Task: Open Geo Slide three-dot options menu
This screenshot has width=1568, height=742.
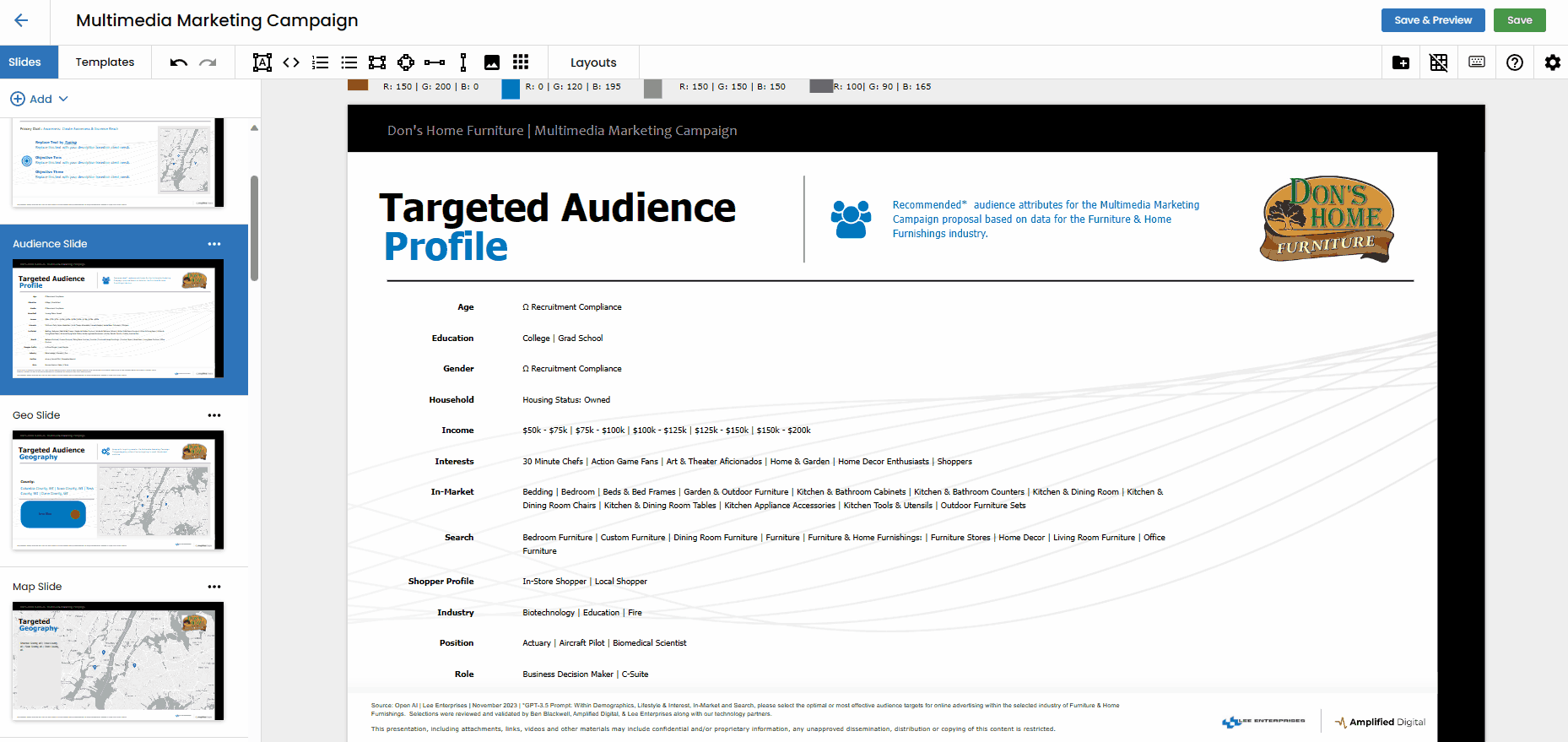Action: pyautogui.click(x=214, y=415)
